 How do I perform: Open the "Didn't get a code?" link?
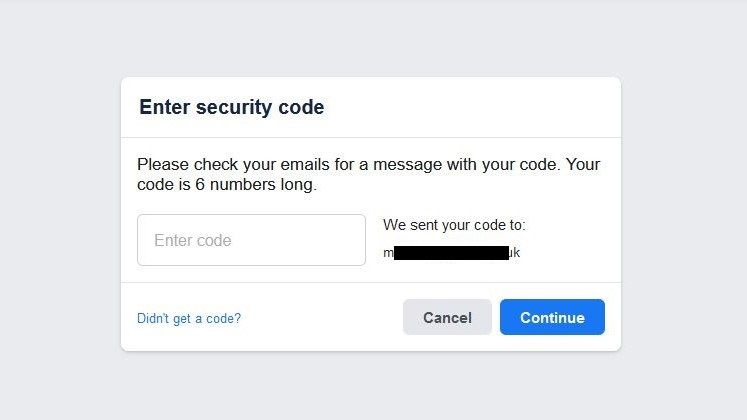189,318
